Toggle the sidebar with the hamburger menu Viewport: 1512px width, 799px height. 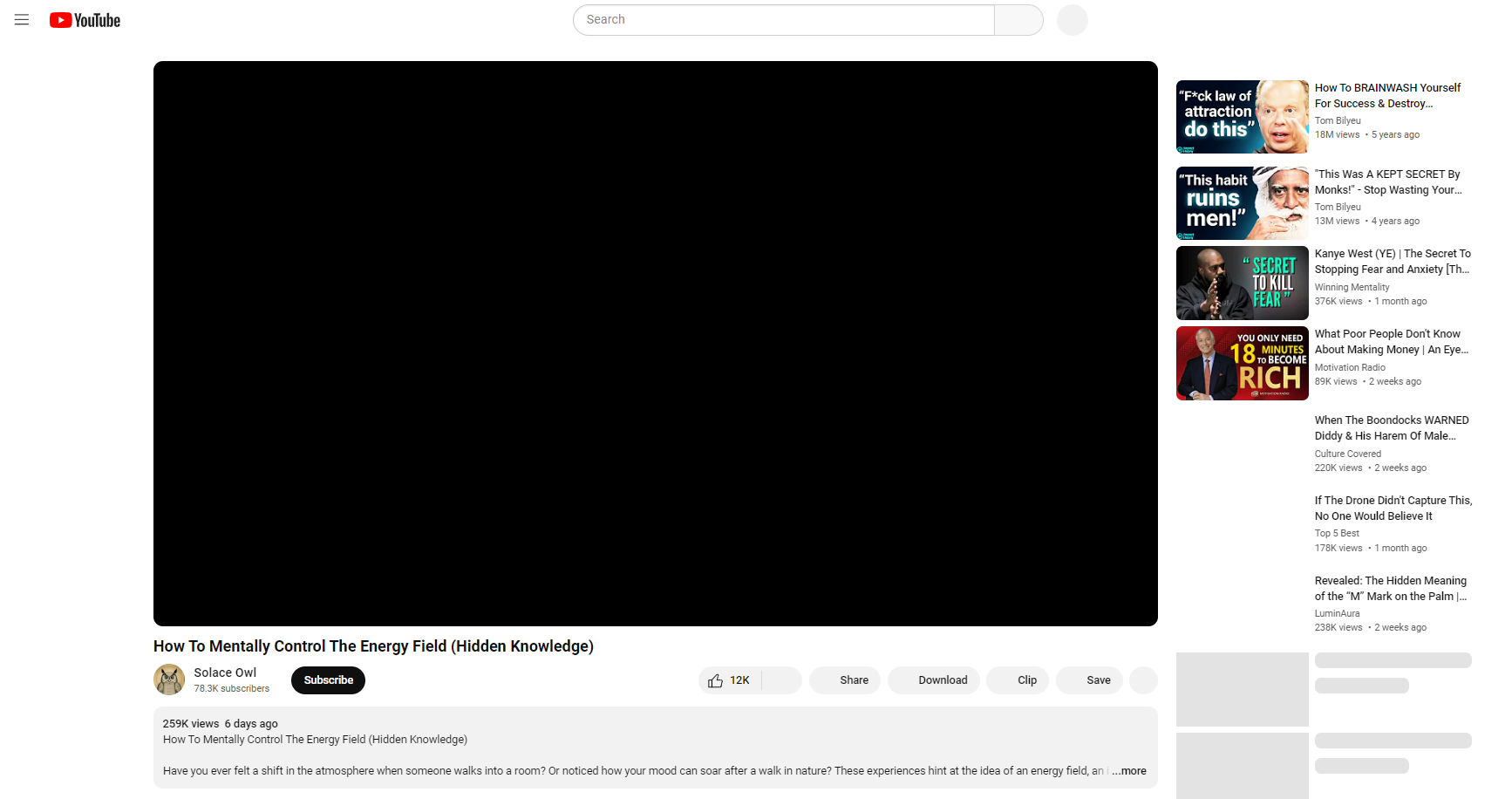(22, 19)
